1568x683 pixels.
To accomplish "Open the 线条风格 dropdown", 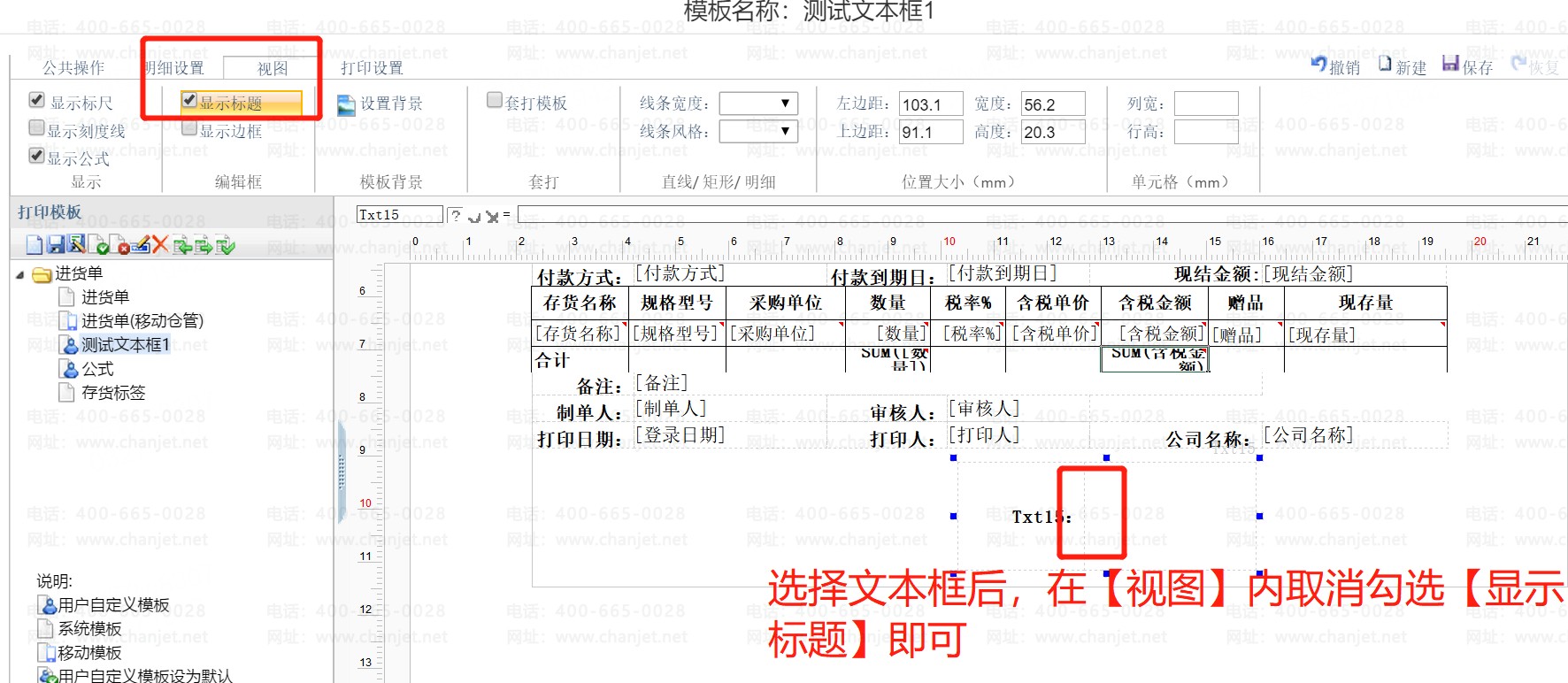I will 758,132.
